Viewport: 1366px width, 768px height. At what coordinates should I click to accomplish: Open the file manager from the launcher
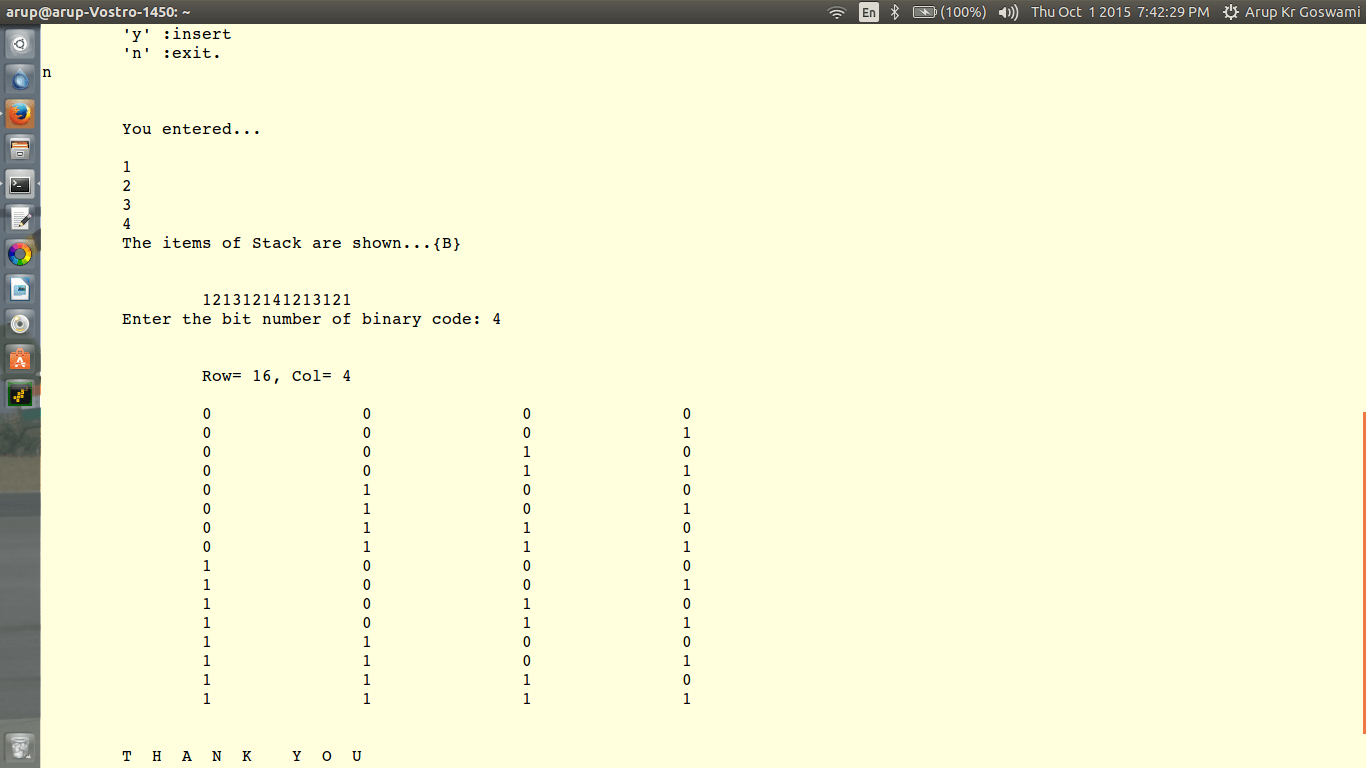(x=20, y=148)
